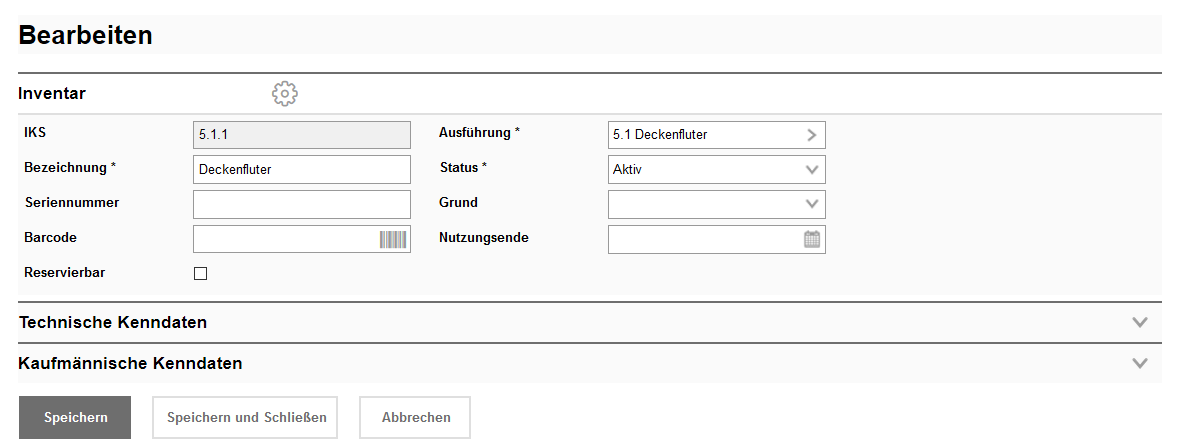
Task: Click into the Seriennummer input field
Action: click(301, 204)
